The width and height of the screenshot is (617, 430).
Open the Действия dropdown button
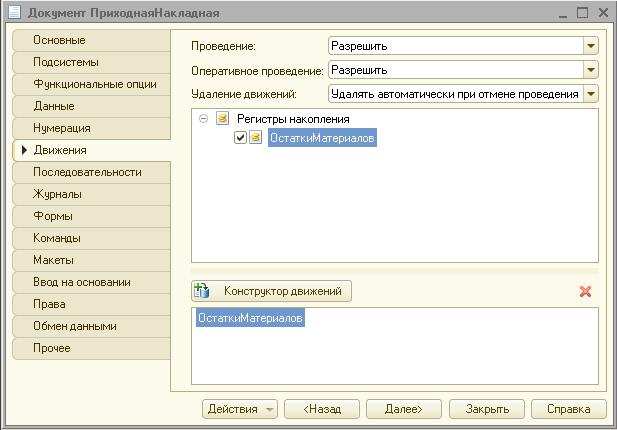pos(240,409)
